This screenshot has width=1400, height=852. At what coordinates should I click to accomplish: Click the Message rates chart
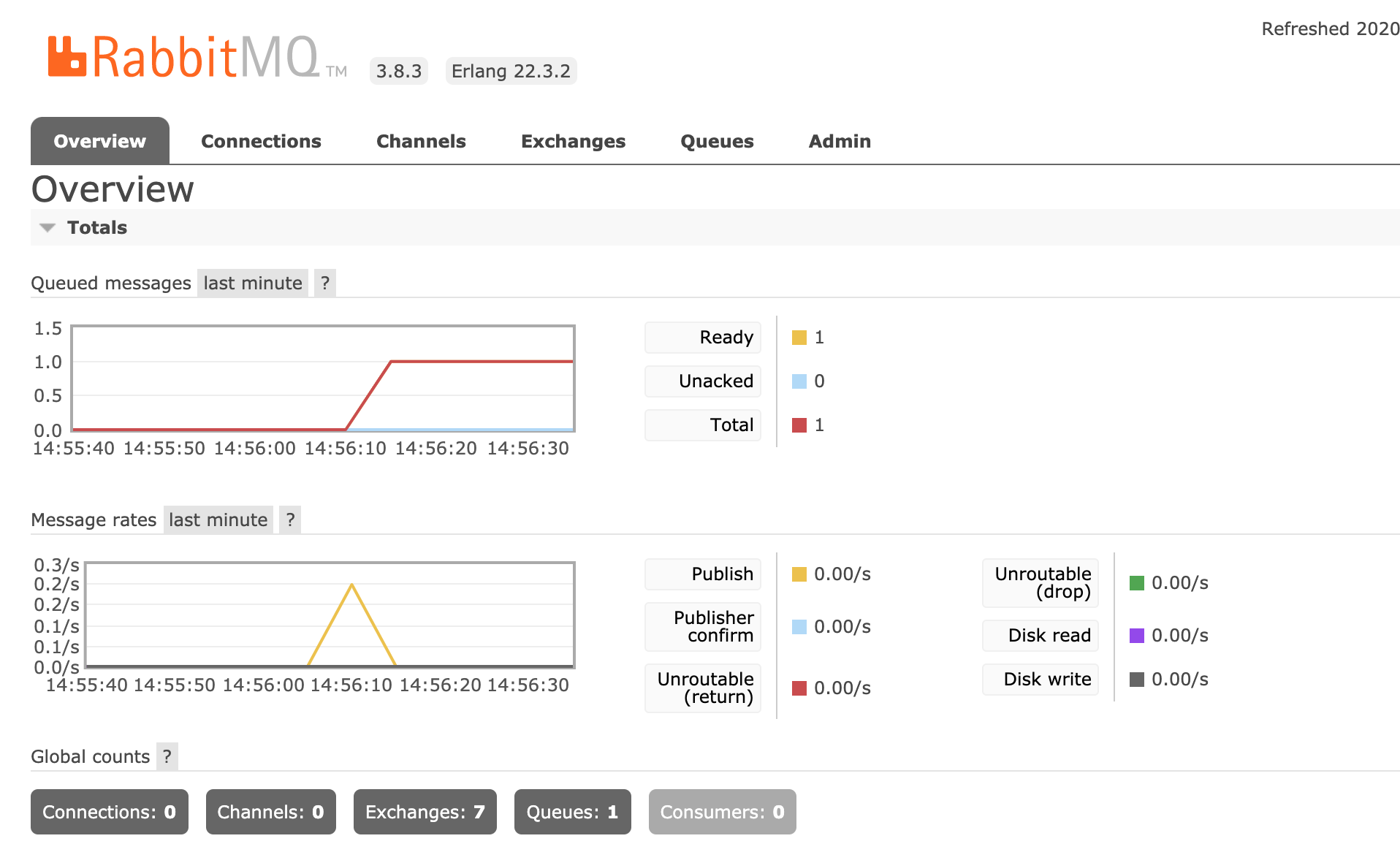pyautogui.click(x=330, y=615)
